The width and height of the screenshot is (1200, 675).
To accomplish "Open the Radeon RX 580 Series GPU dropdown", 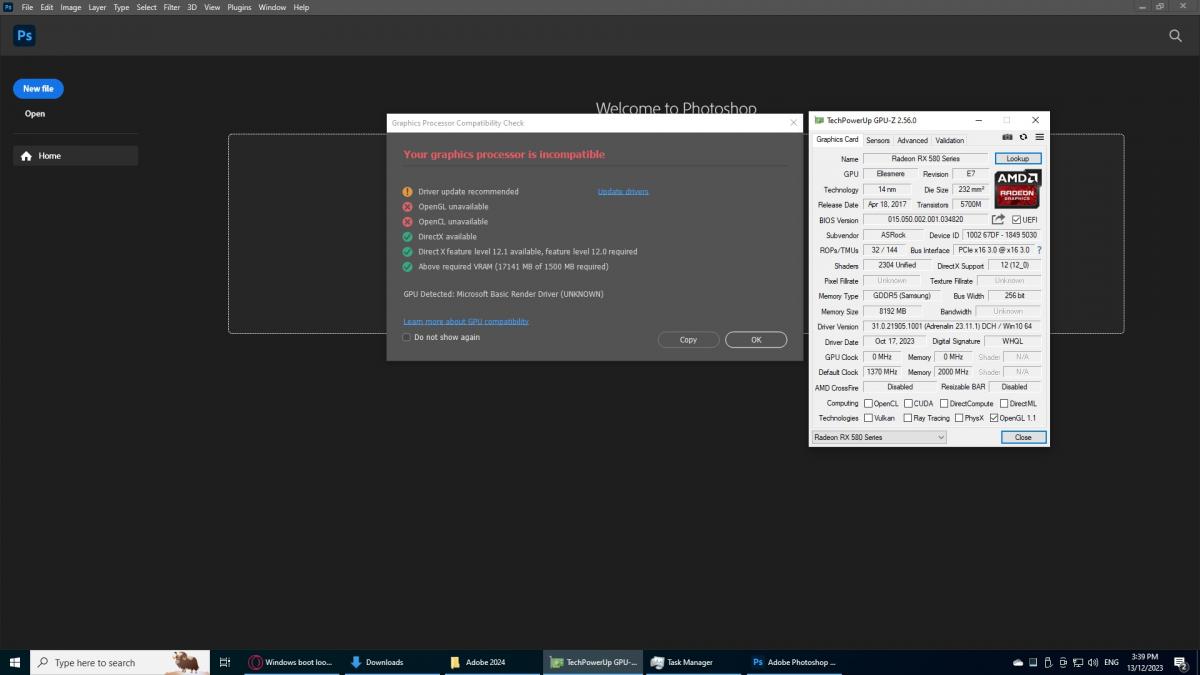I will click(x=878, y=437).
